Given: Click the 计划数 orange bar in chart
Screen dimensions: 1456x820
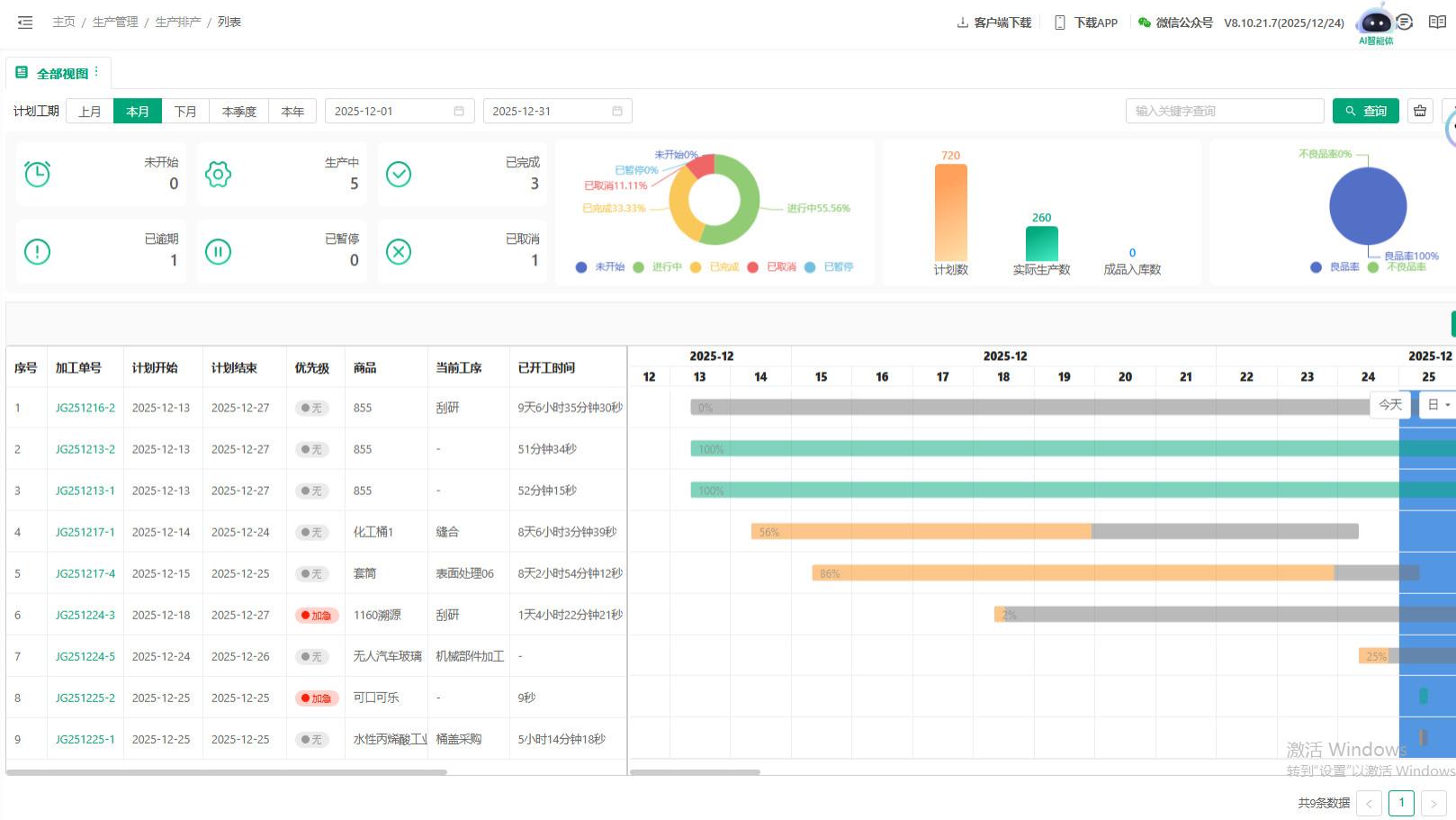Looking at the screenshot, I should [x=951, y=212].
